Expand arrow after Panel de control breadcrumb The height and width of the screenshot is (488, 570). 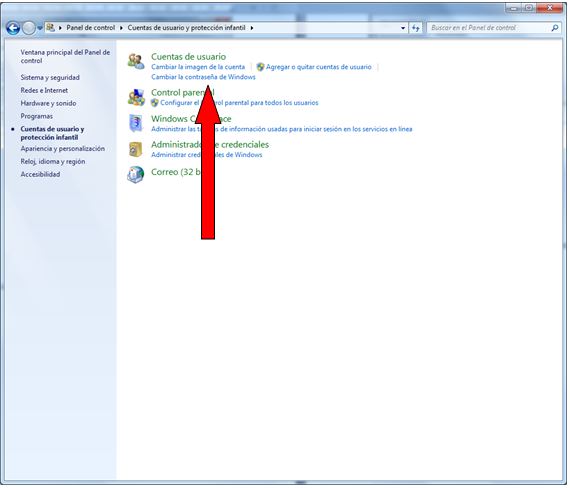point(121,28)
